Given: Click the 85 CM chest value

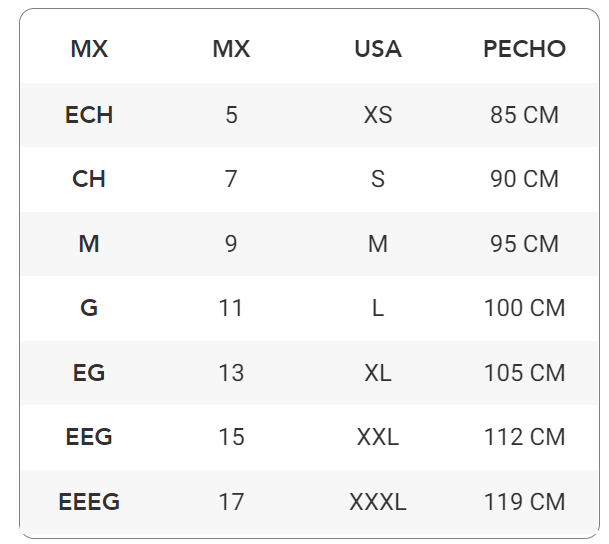Looking at the screenshot, I should tap(524, 115).
